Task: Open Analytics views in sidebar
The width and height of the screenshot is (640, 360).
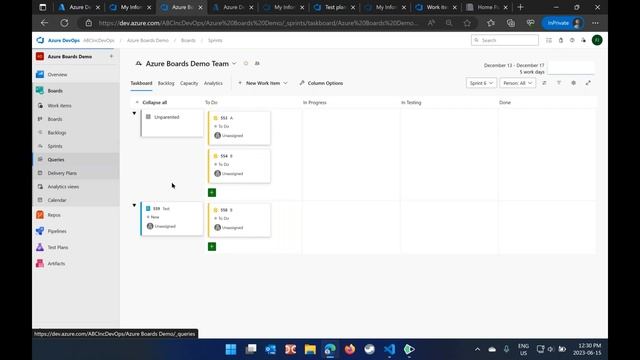Action: tap(63, 187)
